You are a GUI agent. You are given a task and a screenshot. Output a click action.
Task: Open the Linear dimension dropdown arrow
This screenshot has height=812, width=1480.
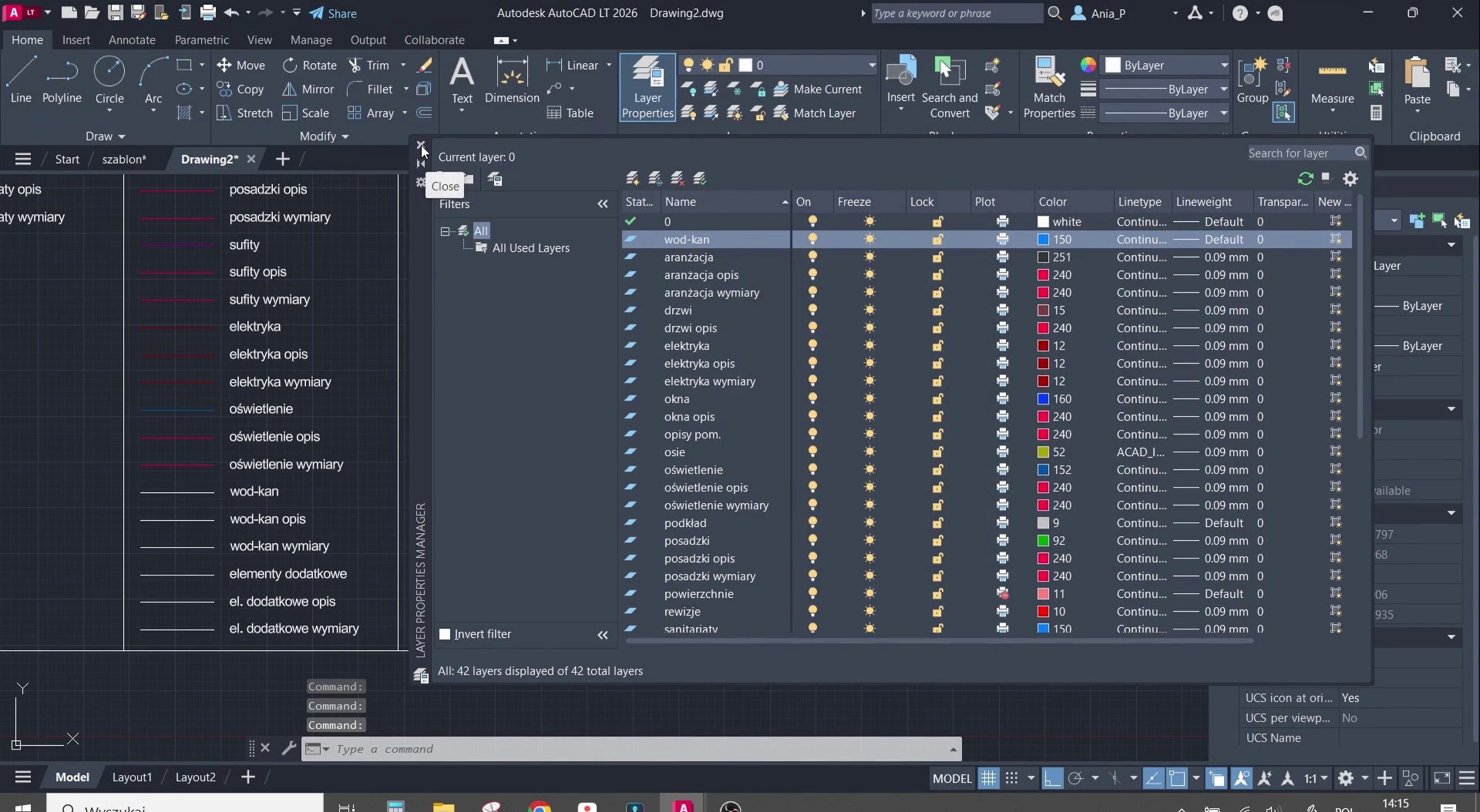609,65
